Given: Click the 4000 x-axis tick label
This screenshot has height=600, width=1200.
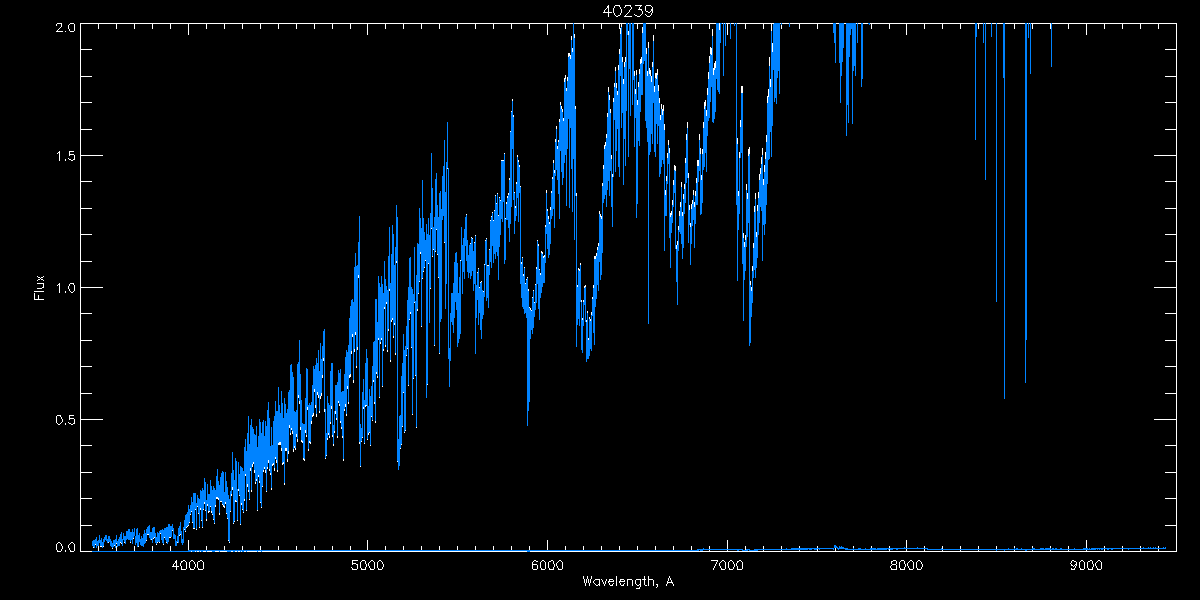Looking at the screenshot, I should pos(188,564).
